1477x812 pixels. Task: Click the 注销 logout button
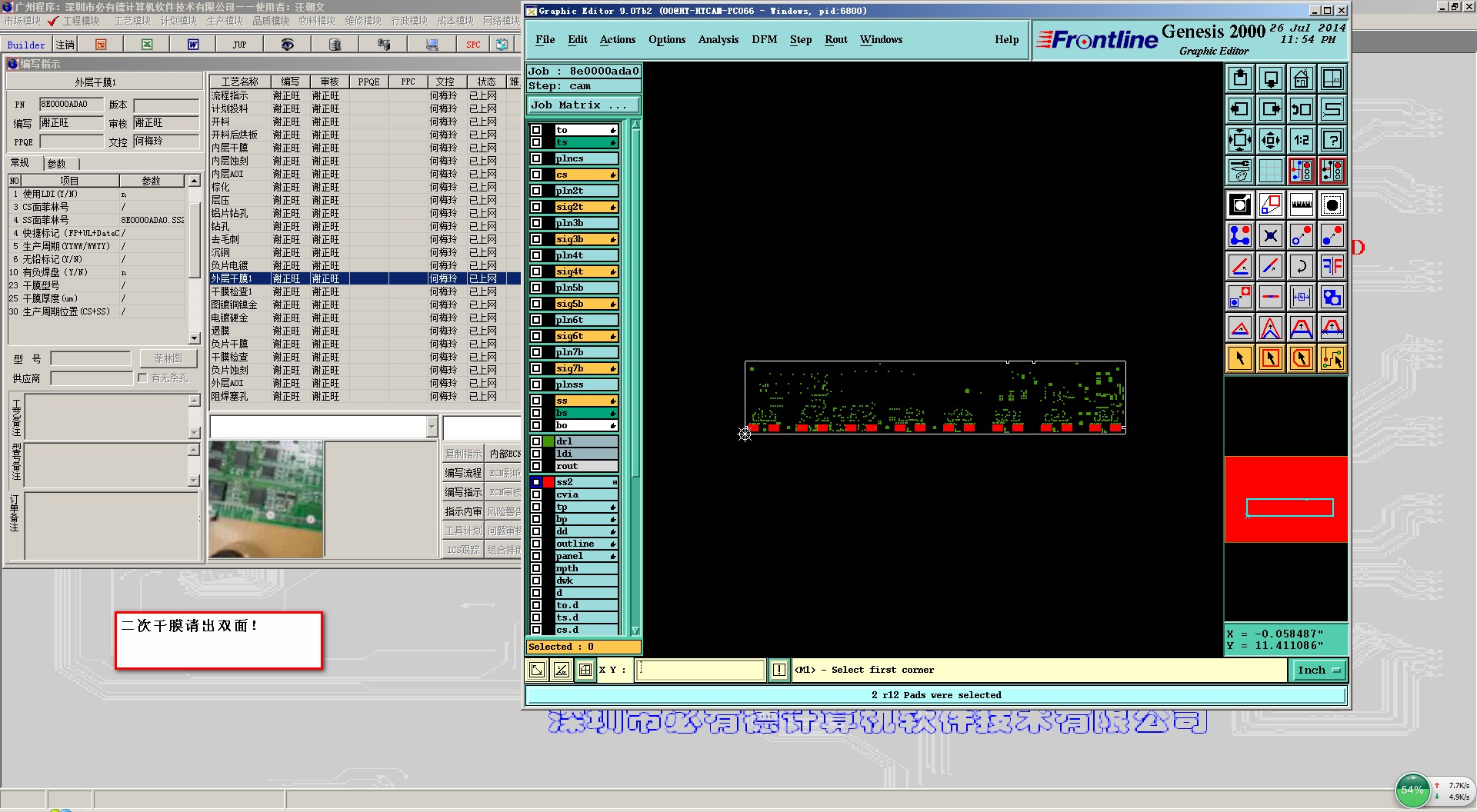tap(65, 45)
